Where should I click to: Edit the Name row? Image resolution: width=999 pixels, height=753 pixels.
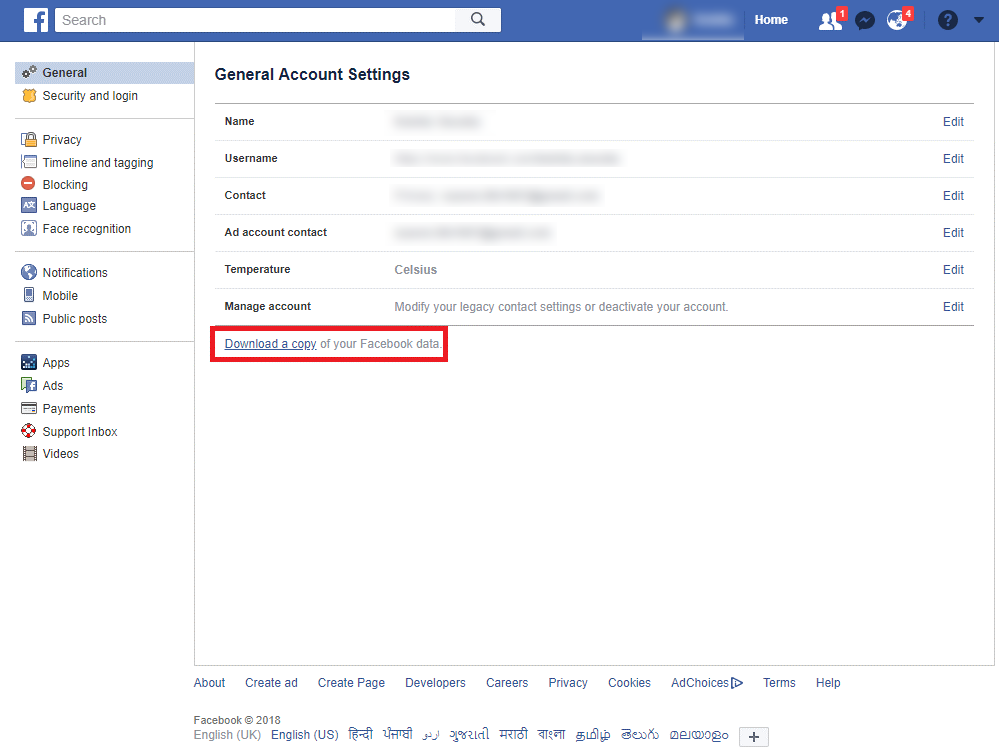coord(953,122)
